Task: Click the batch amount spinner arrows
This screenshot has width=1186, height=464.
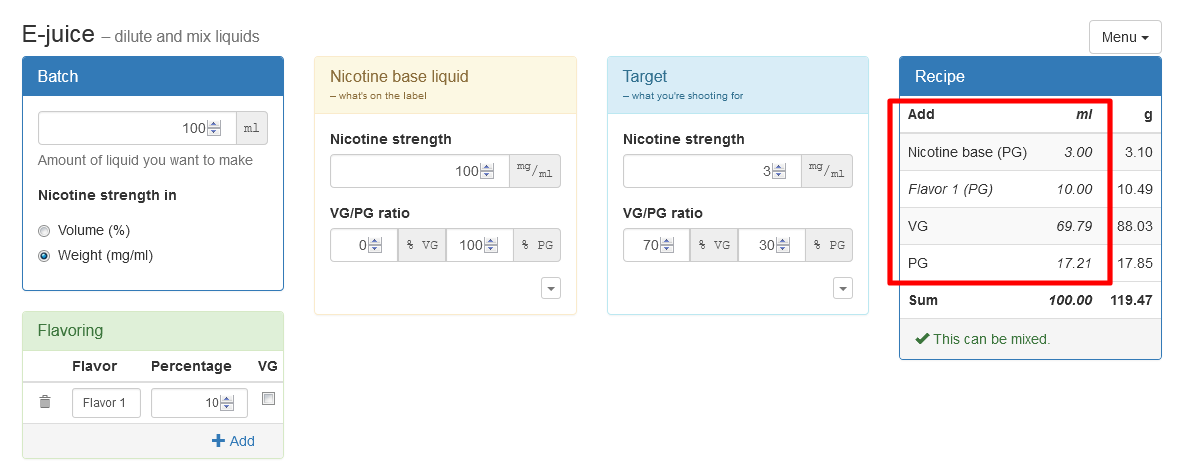Action: (214, 129)
